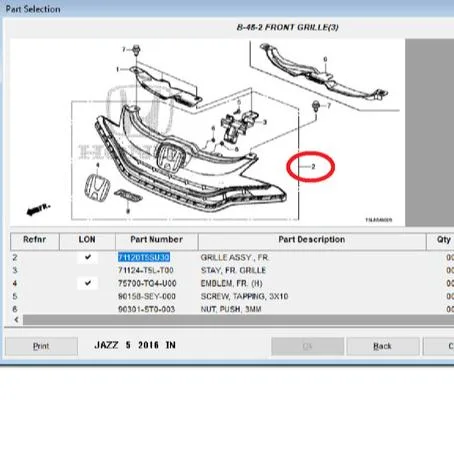This screenshot has height=454, width=454.
Task: Click the FR direction arrow in diagram
Action: click(x=38, y=209)
